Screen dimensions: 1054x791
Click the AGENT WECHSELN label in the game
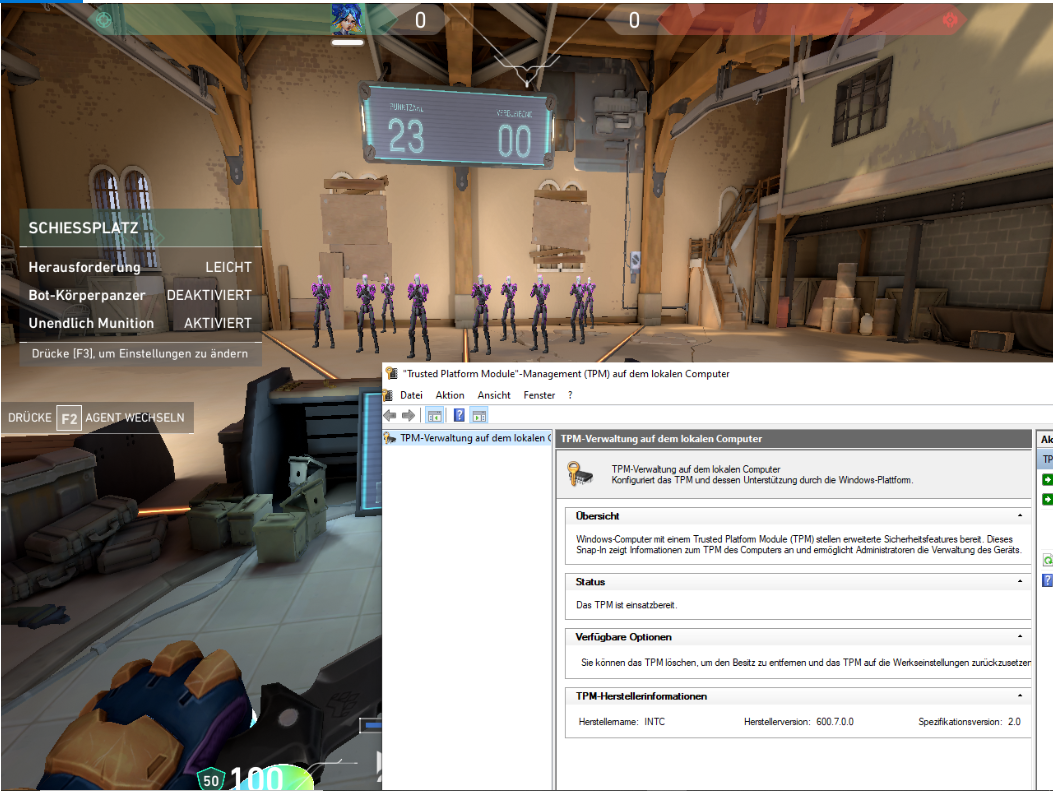point(134,418)
